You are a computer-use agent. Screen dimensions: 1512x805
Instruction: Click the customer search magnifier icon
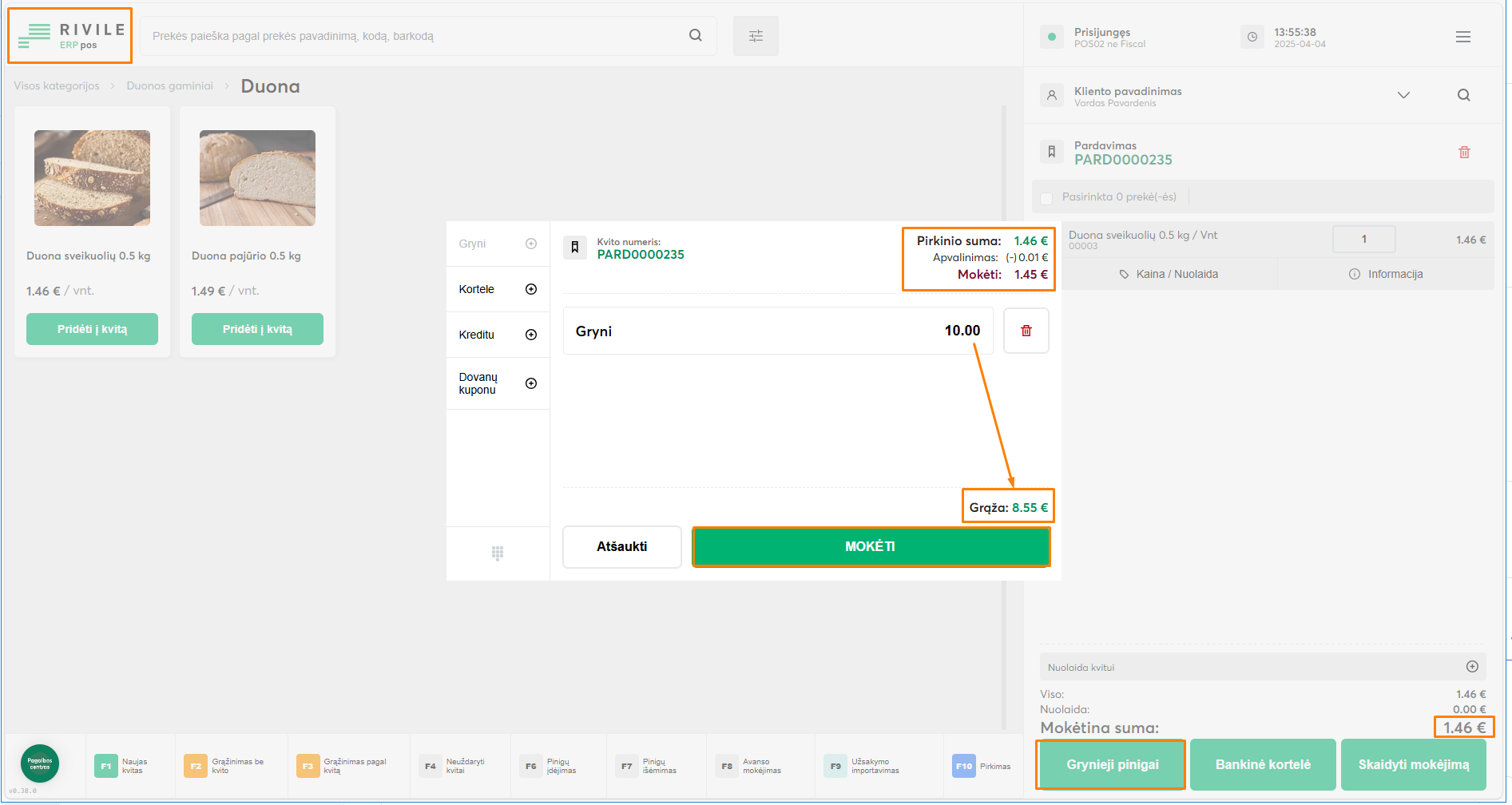[x=1463, y=95]
